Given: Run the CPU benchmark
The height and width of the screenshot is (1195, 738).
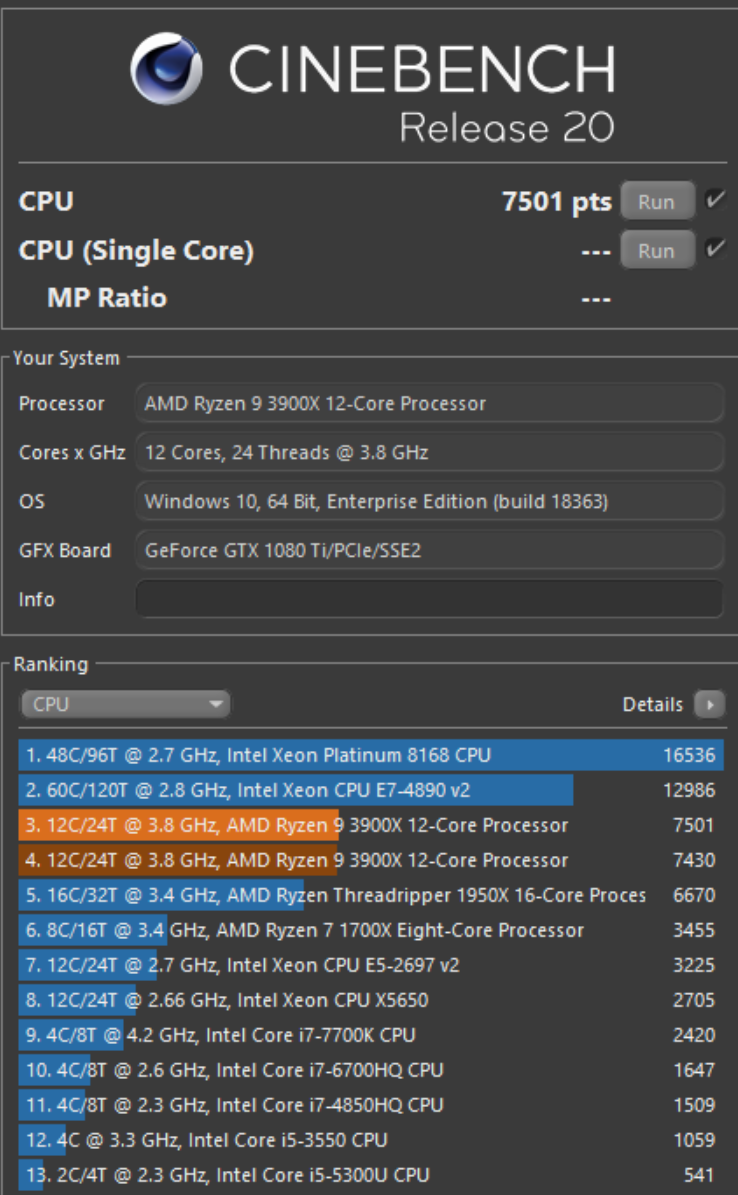Looking at the screenshot, I should 657,200.
